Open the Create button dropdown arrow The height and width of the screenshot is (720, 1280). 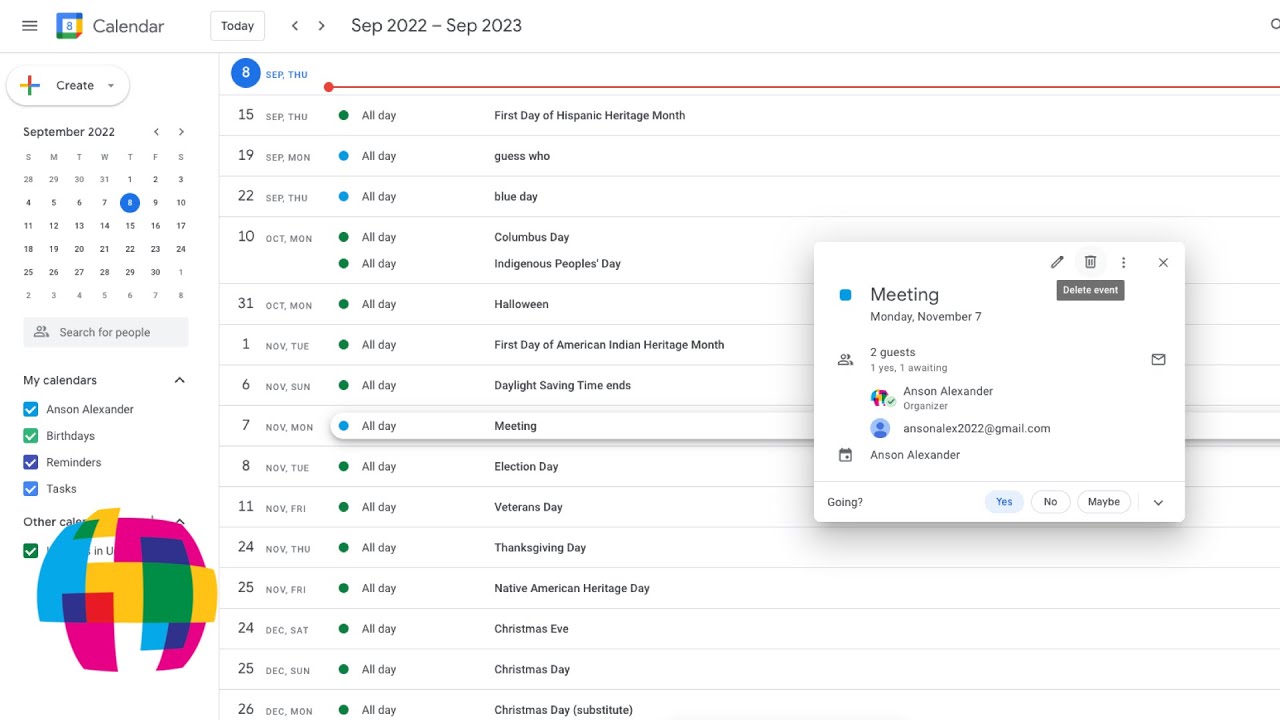111,86
